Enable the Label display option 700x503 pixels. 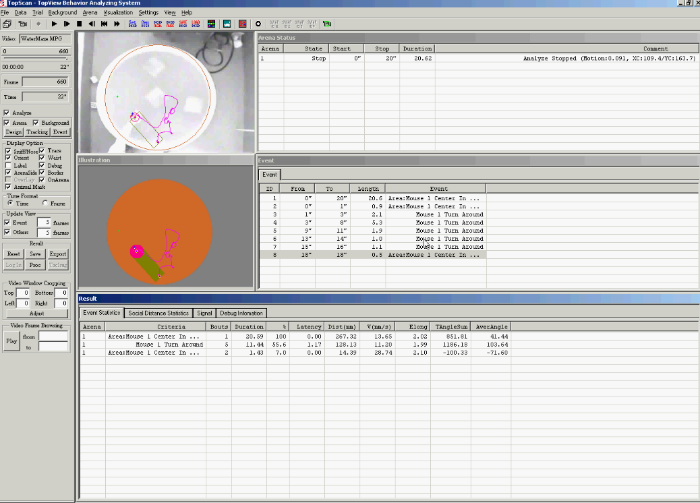tap(8, 164)
